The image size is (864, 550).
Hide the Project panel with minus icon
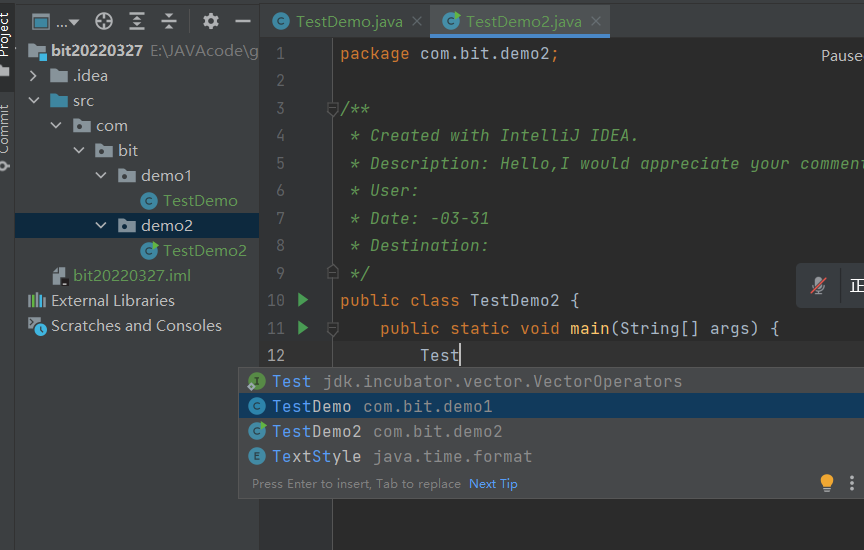242,21
